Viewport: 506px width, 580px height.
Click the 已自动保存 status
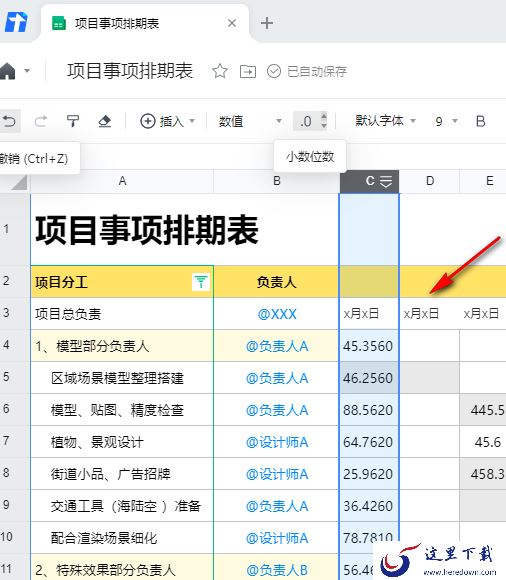(307, 71)
